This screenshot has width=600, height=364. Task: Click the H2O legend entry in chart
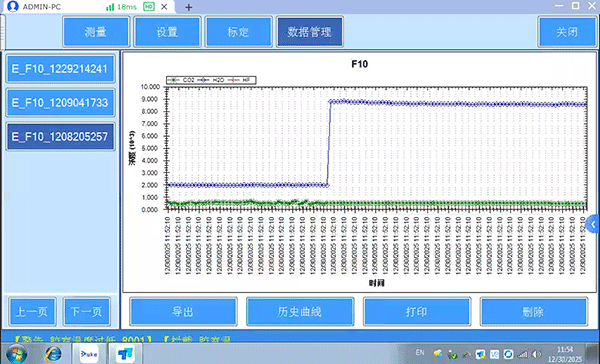(x=212, y=80)
